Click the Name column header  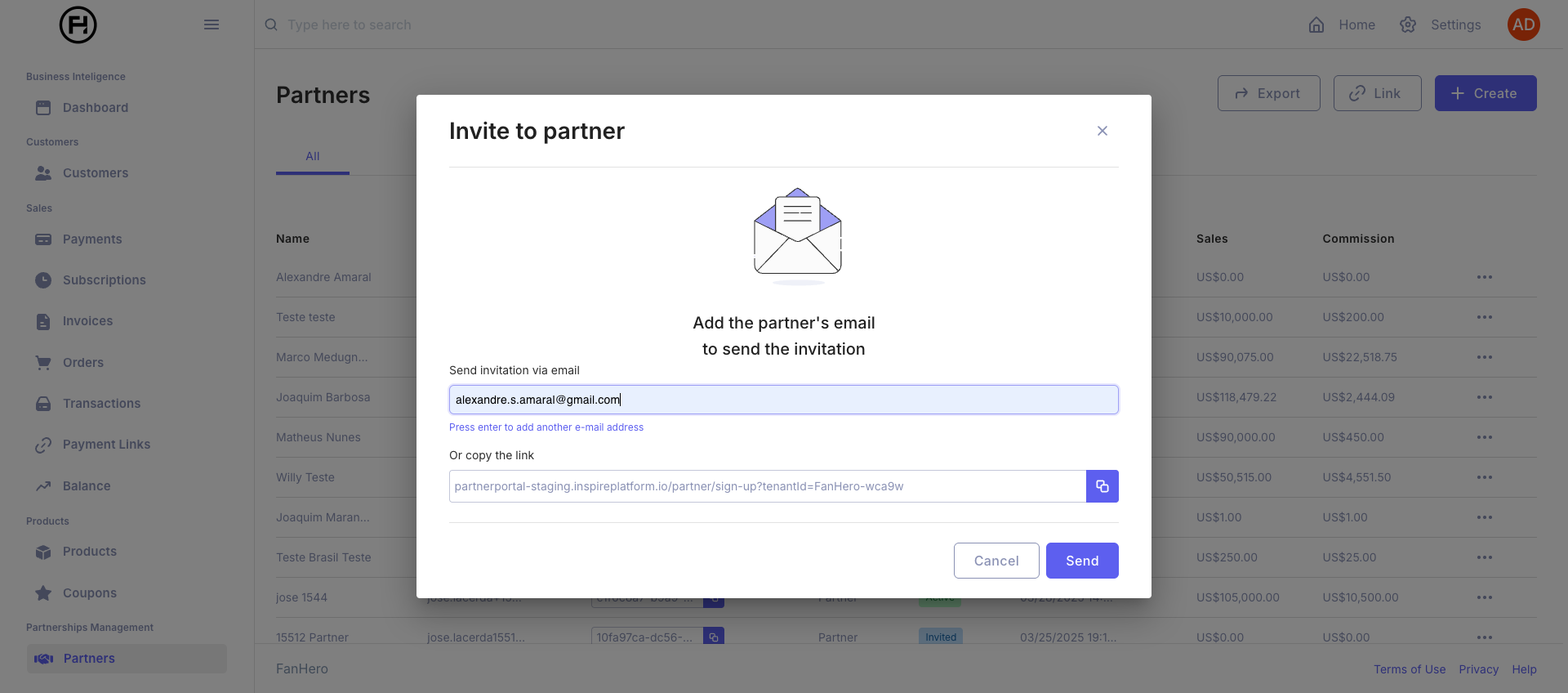point(292,239)
